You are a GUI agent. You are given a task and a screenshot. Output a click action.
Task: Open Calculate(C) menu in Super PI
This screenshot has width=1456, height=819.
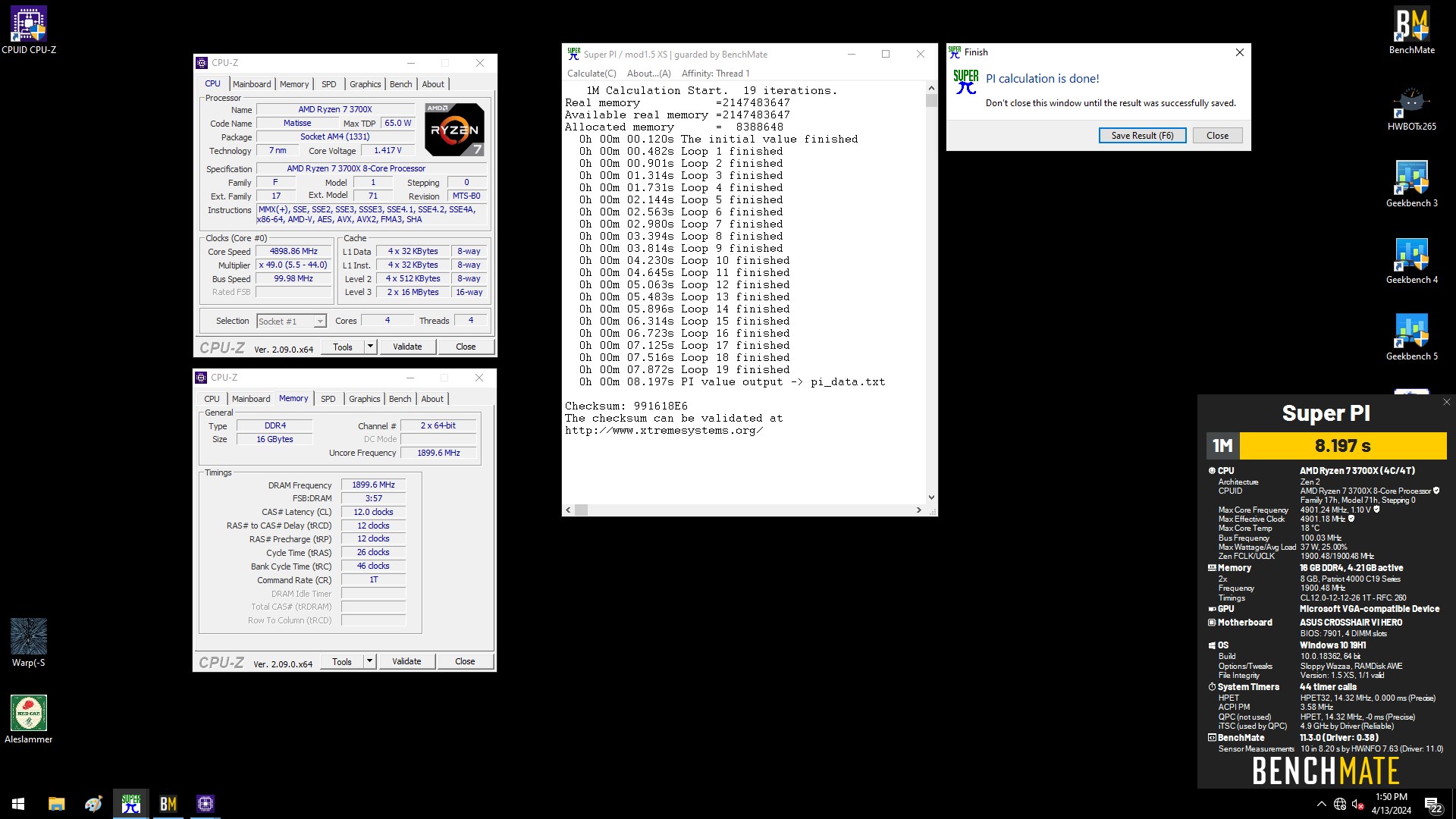pyautogui.click(x=591, y=74)
